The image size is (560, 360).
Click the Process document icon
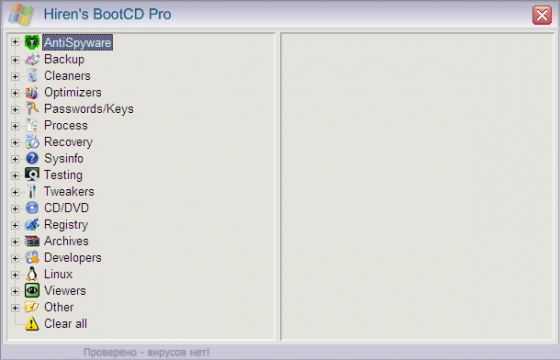(32, 125)
